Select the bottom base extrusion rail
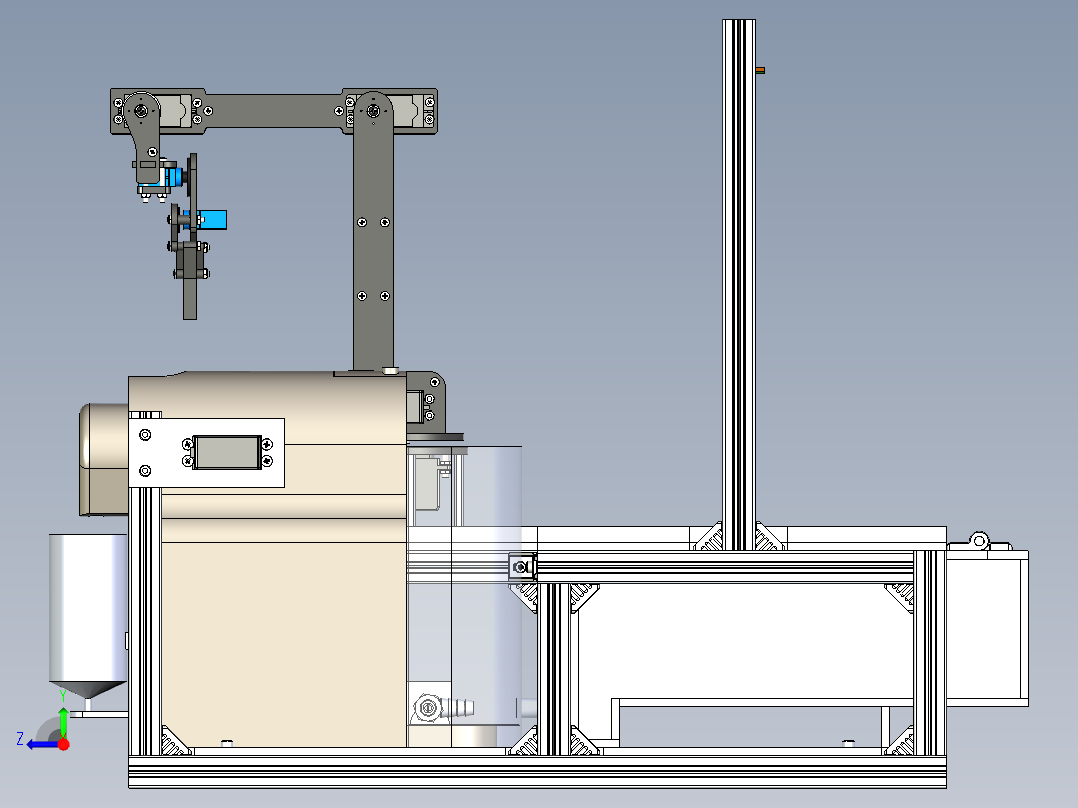Image resolution: width=1078 pixels, height=808 pixels. pos(537,772)
